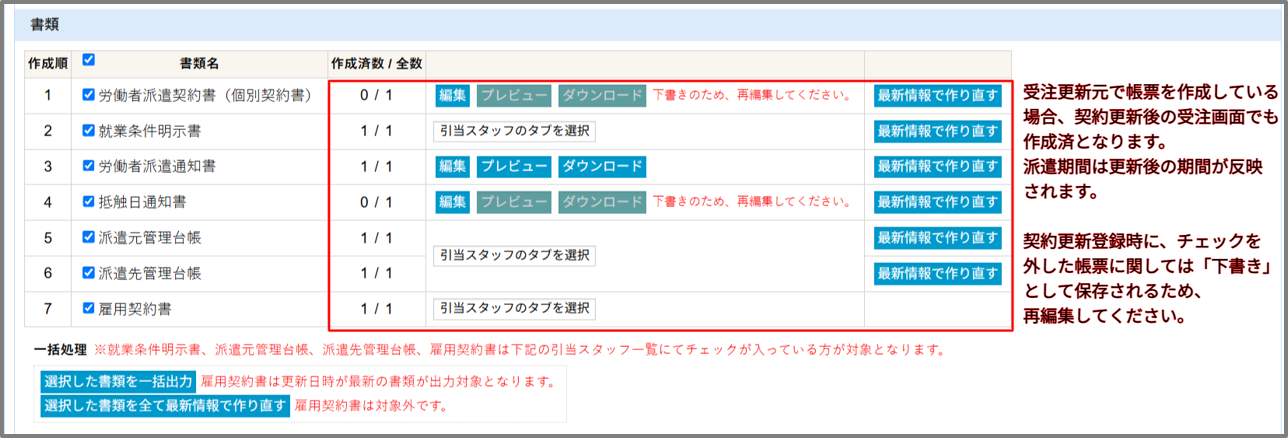Click ダウンロード in 抵触日通知書 row
Image resolution: width=1288 pixels, height=438 pixels.
pos(601,202)
